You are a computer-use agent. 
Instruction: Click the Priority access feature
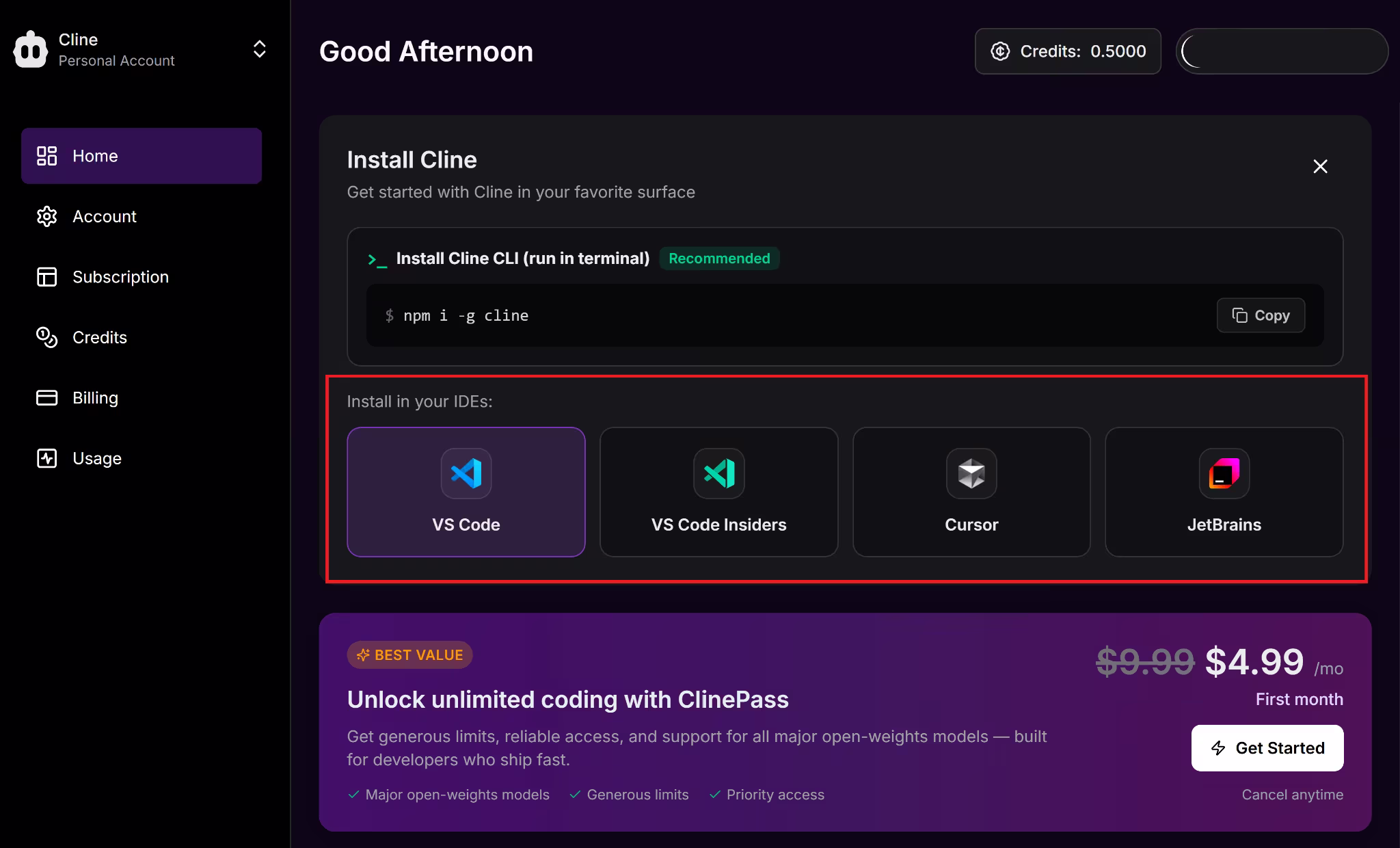tap(775, 795)
